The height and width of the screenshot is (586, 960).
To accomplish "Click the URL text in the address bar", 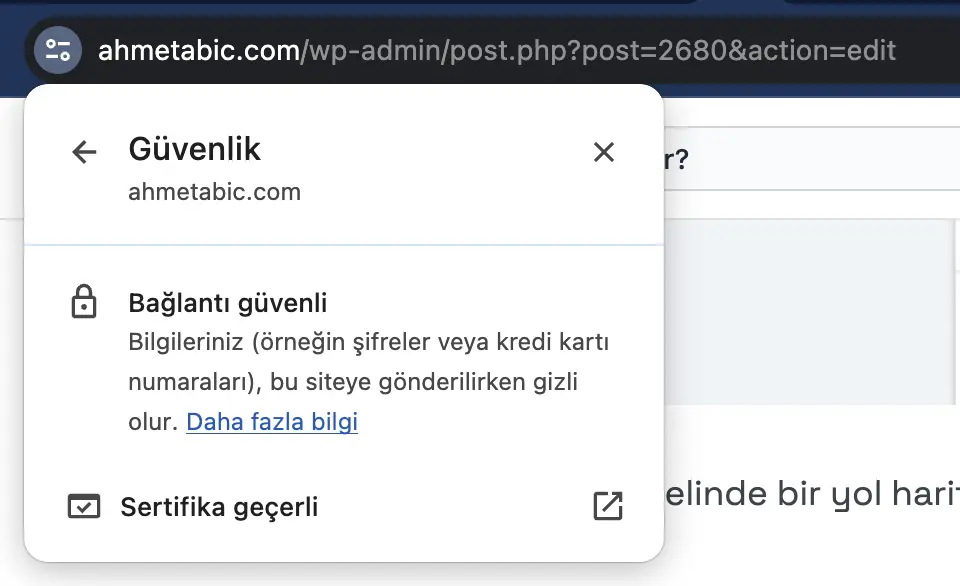I will point(497,50).
